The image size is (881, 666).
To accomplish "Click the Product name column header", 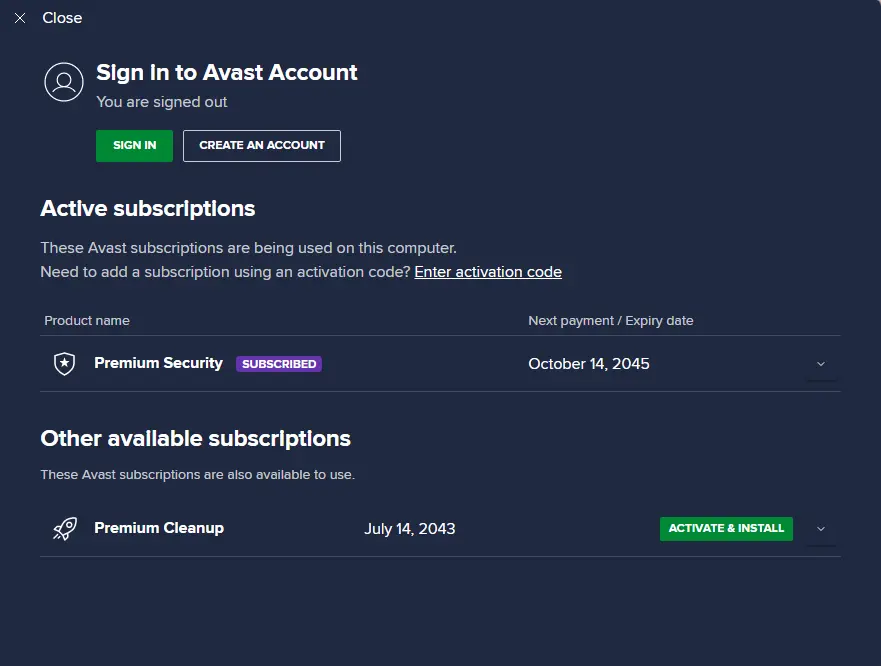I will [x=87, y=320].
